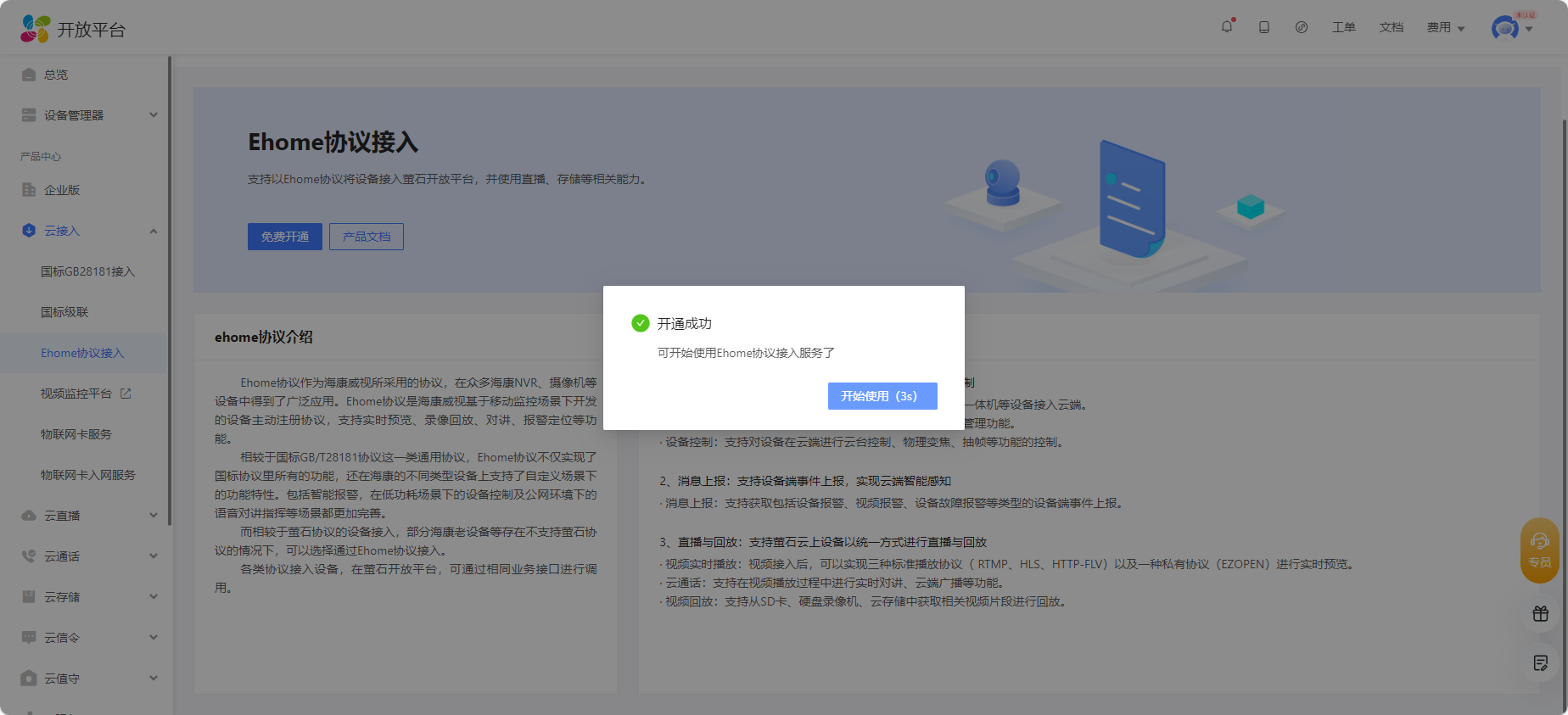Expand the 费用 dropdown
1568x715 pixels.
click(1446, 27)
